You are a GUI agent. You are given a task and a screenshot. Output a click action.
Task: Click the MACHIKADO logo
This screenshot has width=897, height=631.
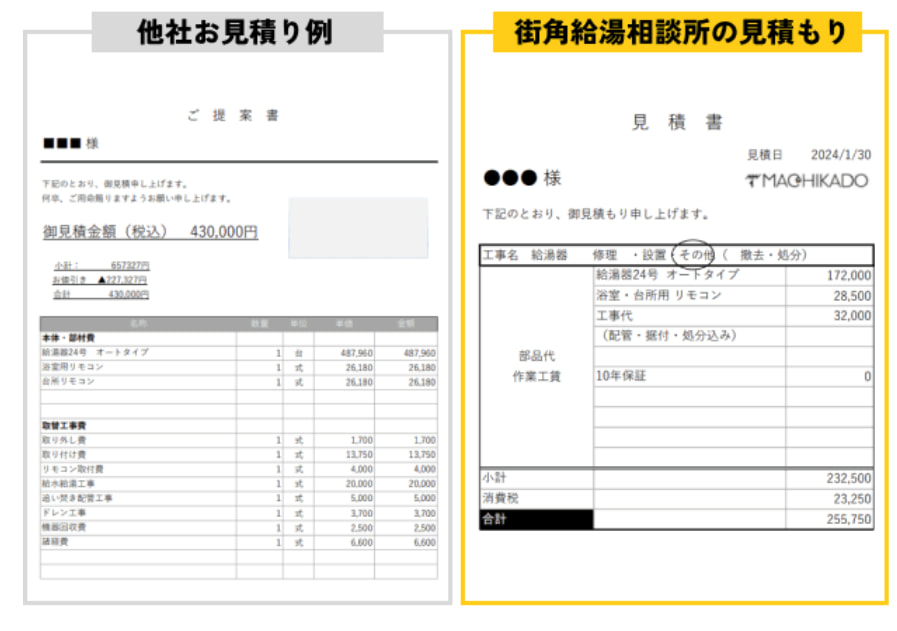point(806,181)
